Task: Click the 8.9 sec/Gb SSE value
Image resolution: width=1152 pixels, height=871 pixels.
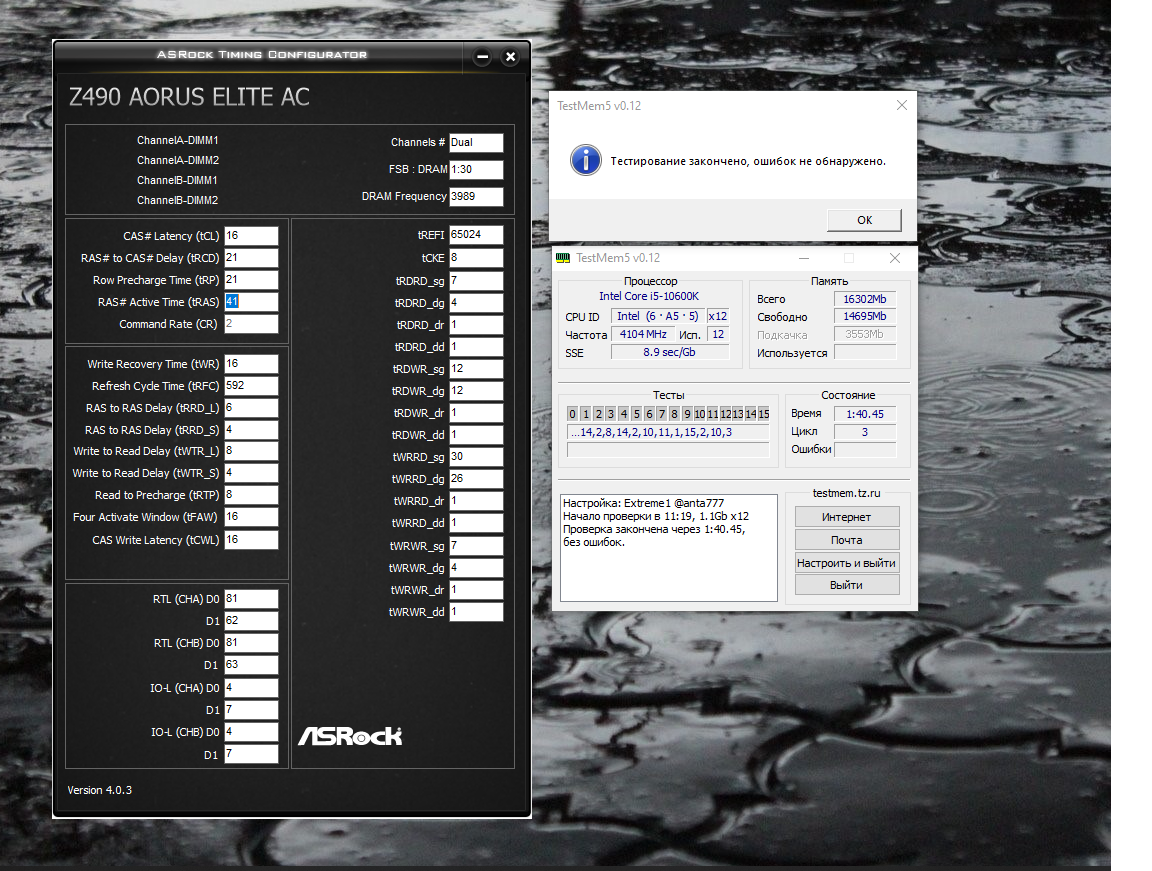Action: [x=669, y=353]
